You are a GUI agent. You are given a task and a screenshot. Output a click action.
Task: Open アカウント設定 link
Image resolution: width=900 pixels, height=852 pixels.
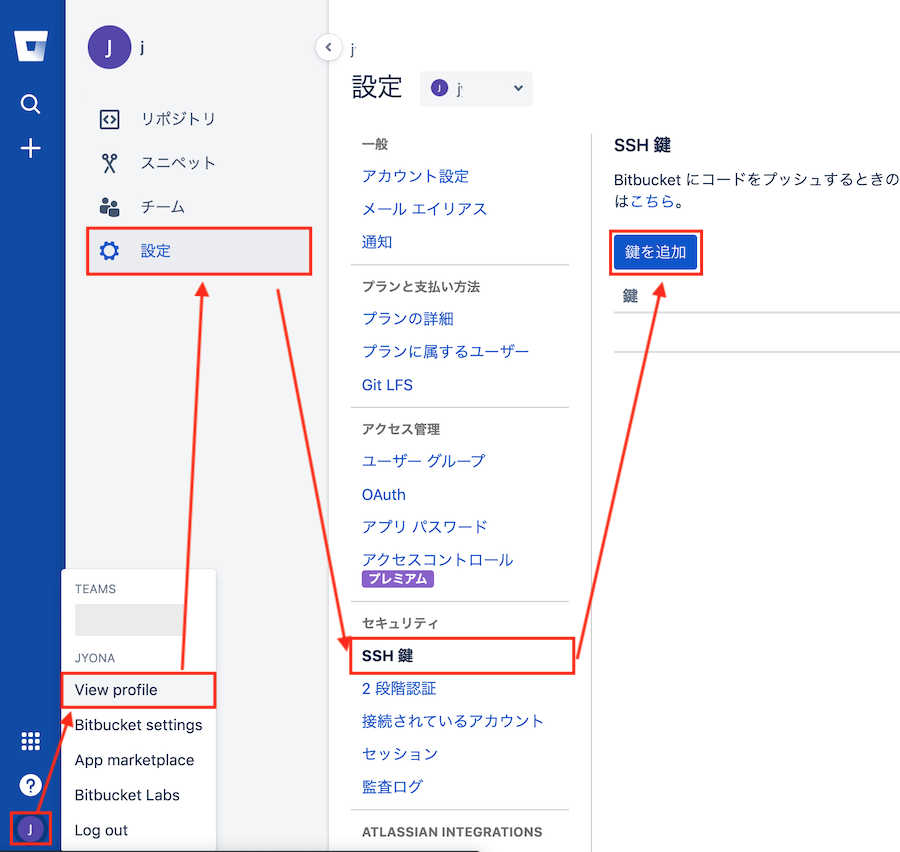click(416, 176)
